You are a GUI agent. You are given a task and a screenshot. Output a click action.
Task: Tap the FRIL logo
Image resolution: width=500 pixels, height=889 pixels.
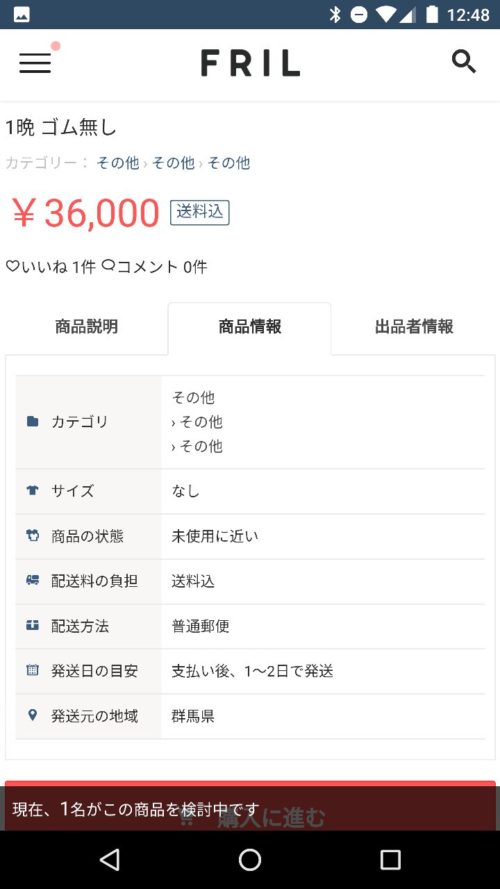pos(250,63)
